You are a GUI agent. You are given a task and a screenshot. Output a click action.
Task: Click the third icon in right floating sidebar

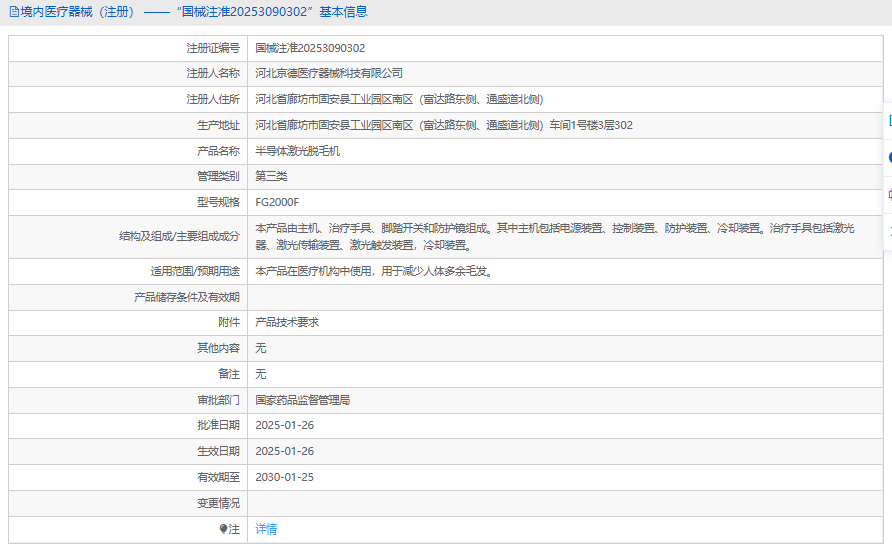(x=888, y=194)
